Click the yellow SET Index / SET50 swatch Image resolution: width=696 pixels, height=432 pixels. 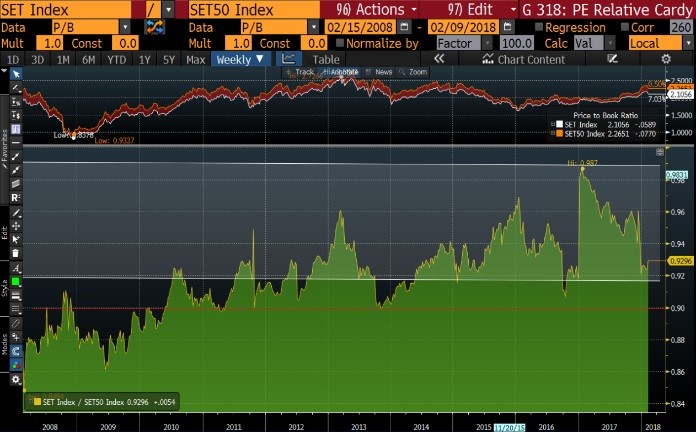[x=37, y=402]
